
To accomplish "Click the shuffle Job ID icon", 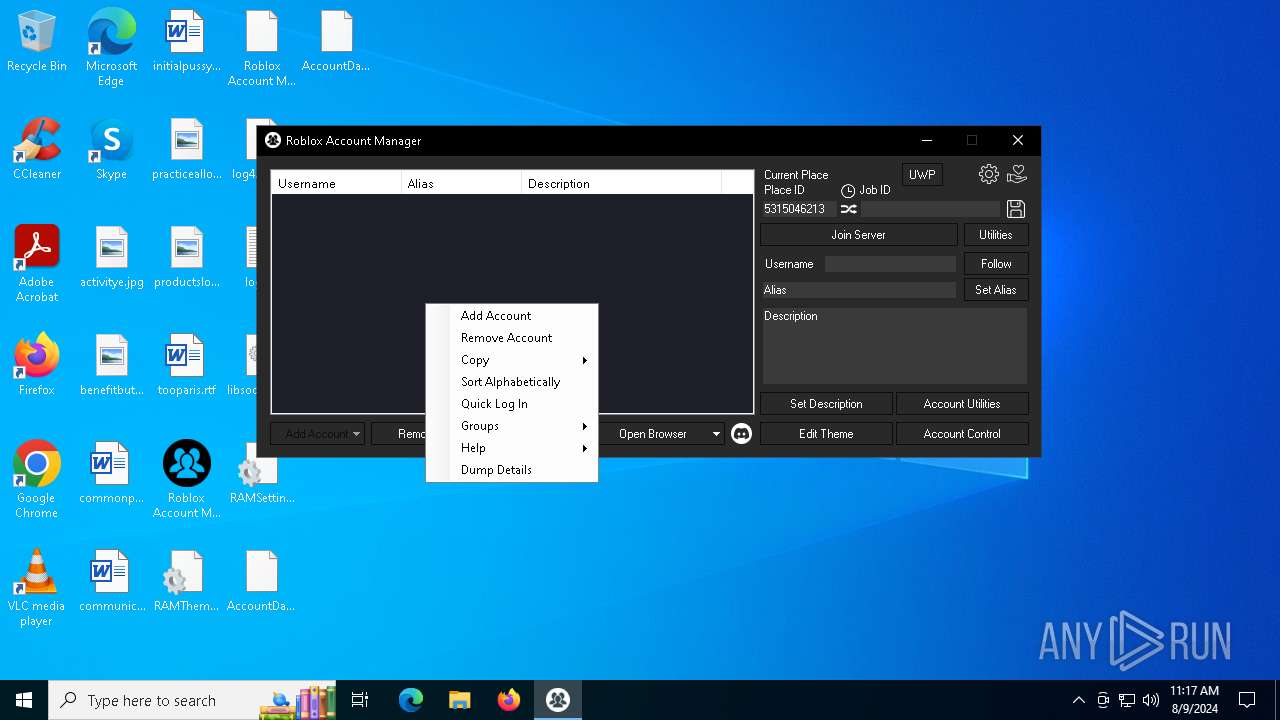I will (x=848, y=209).
